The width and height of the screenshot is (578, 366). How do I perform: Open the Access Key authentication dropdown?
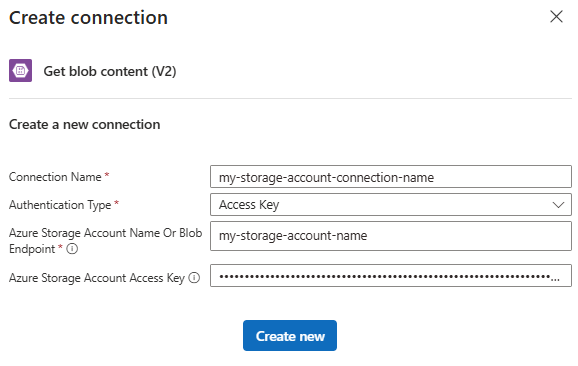[391, 205]
